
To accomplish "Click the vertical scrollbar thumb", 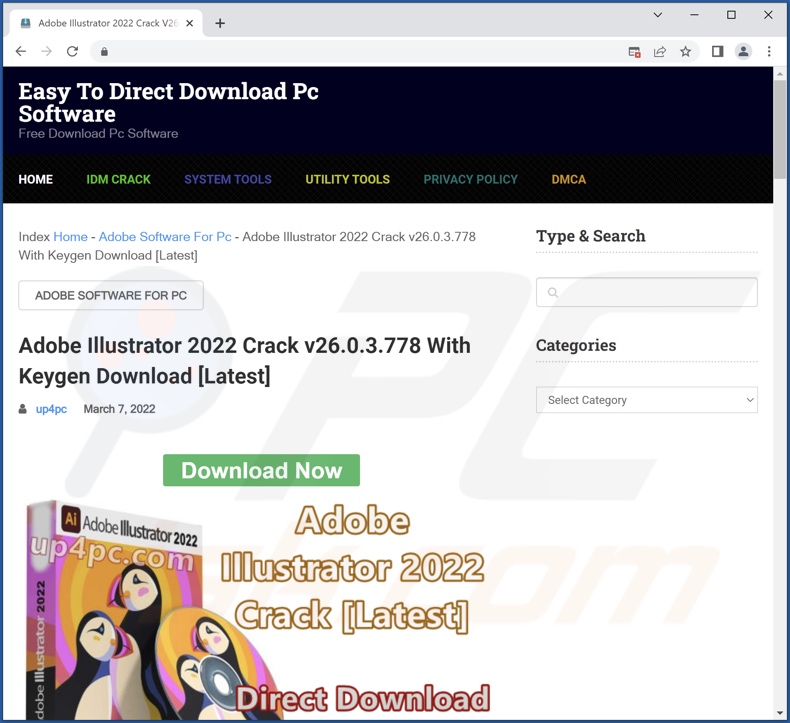I will (780, 129).
